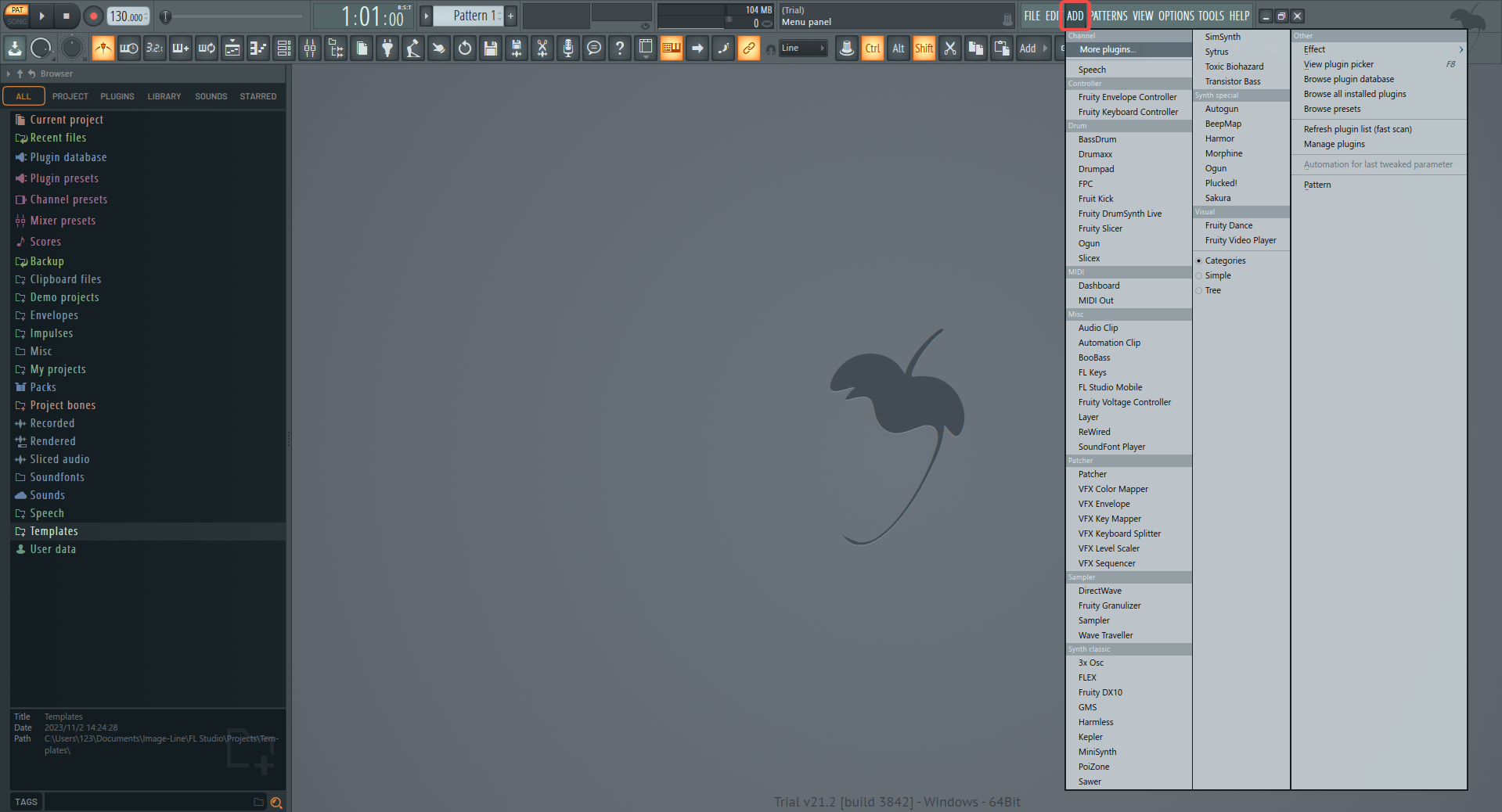Open the Mixer icon on the toolbar
This screenshot has height=812, width=1502.
pos(309,49)
